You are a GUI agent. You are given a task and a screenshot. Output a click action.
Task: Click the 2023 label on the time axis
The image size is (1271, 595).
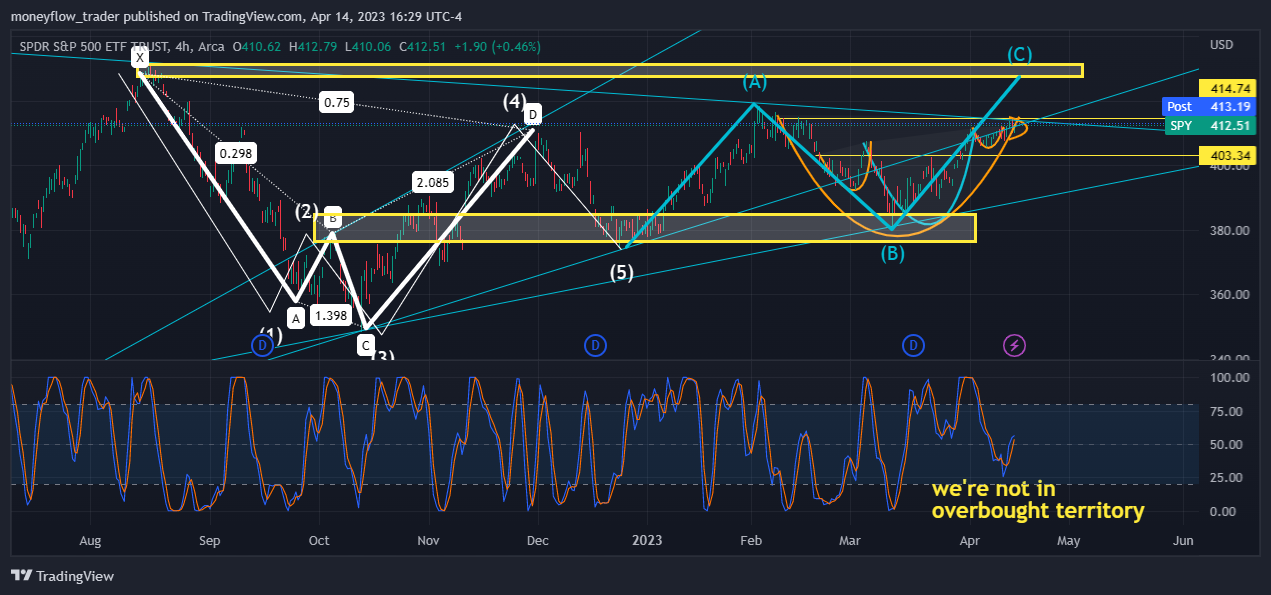pos(647,541)
